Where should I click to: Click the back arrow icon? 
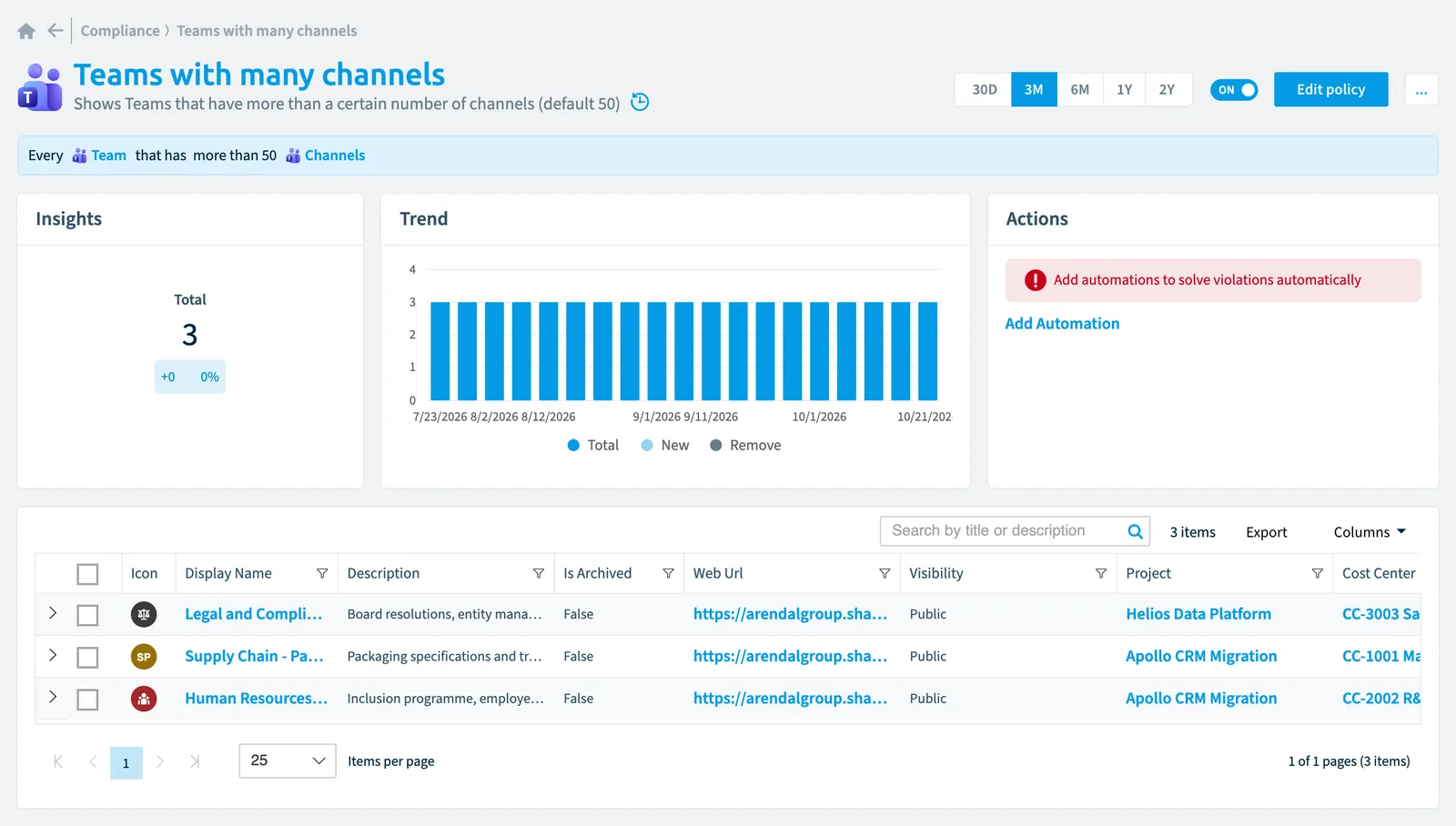tap(56, 31)
